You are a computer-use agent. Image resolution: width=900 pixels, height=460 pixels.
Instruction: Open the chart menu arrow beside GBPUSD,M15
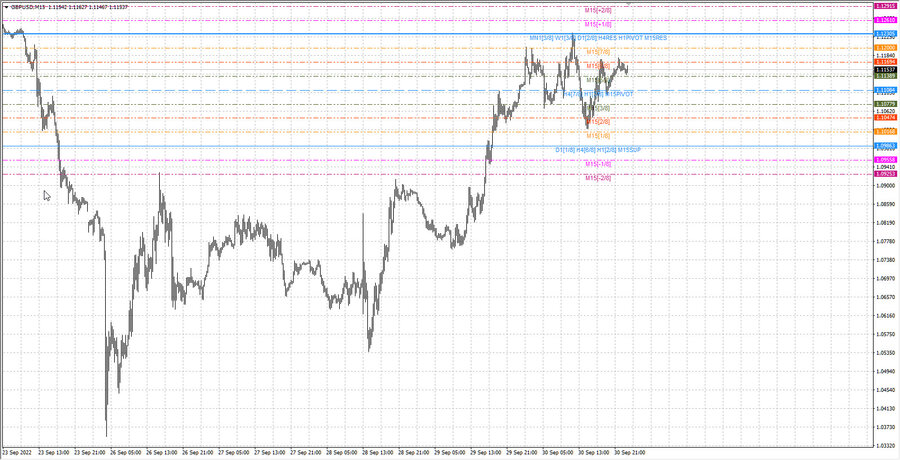click(x=6, y=6)
